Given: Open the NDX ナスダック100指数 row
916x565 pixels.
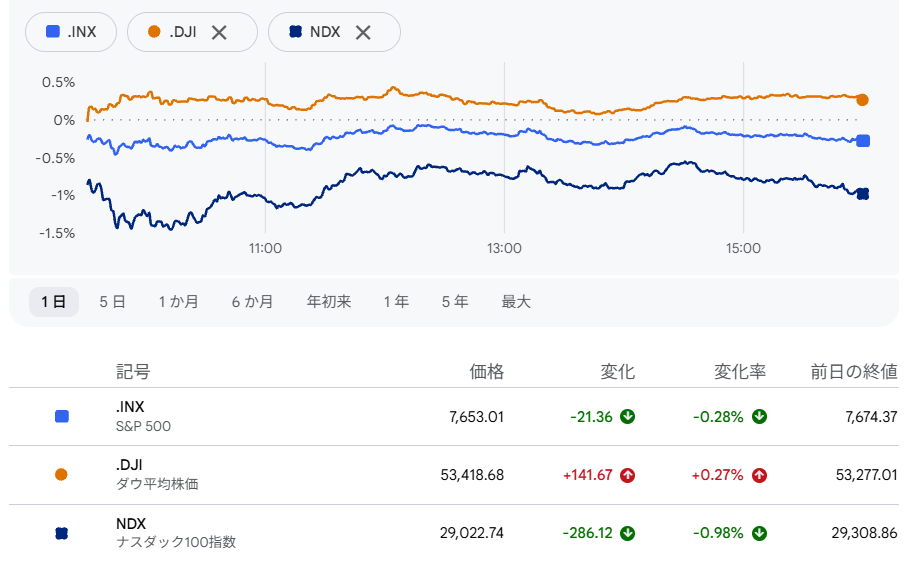Looking at the screenshot, I should coord(454,533).
